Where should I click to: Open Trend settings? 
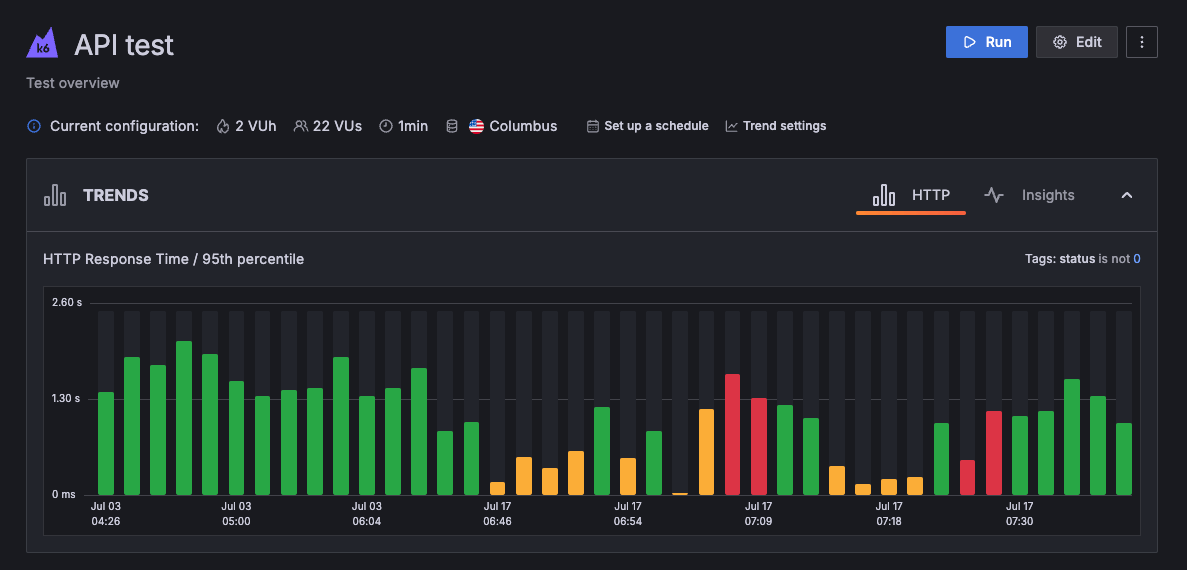(x=776, y=126)
